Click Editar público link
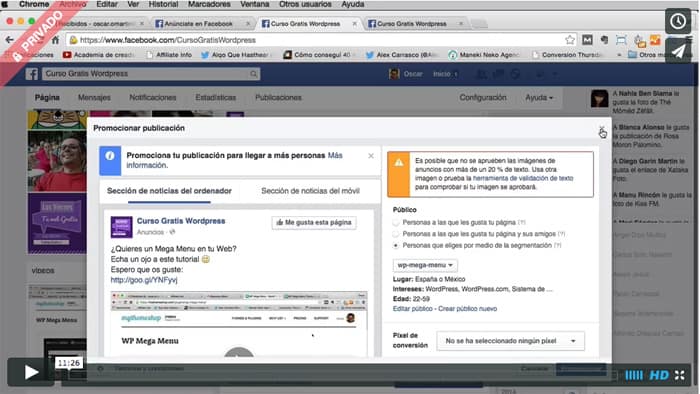Image resolution: width=700 pixels, height=394 pixels. click(x=412, y=309)
